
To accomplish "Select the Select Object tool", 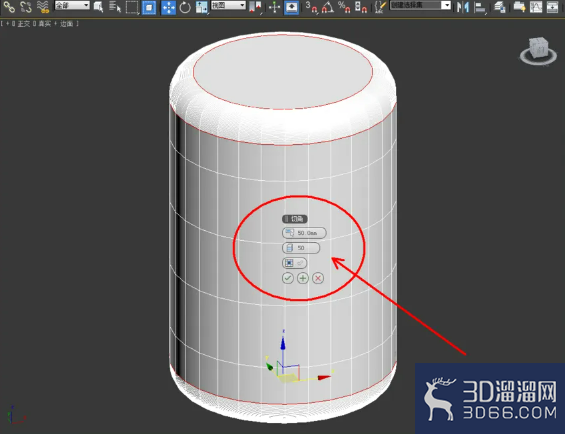I will coord(98,6).
